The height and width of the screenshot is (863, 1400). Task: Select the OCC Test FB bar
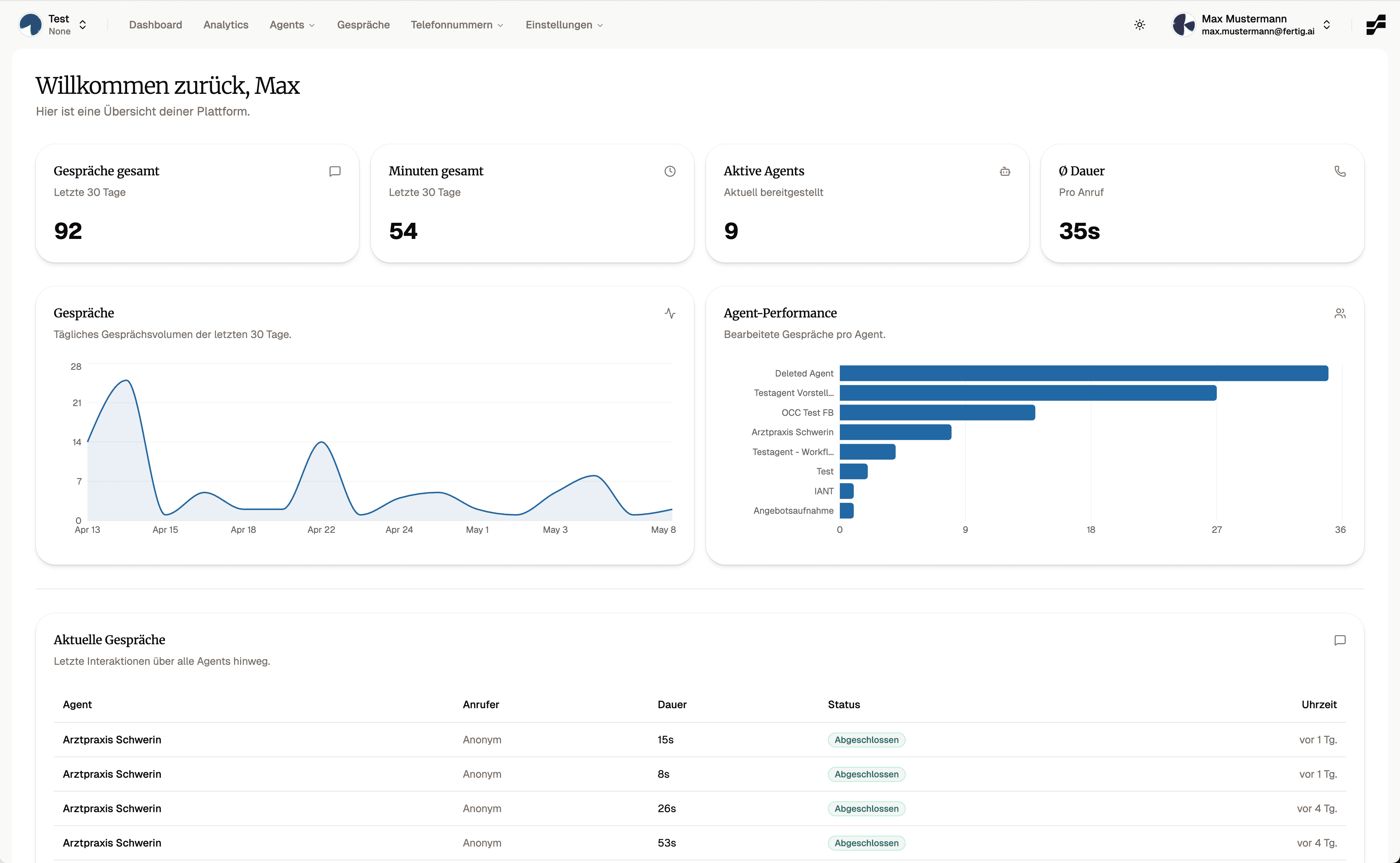tap(937, 413)
